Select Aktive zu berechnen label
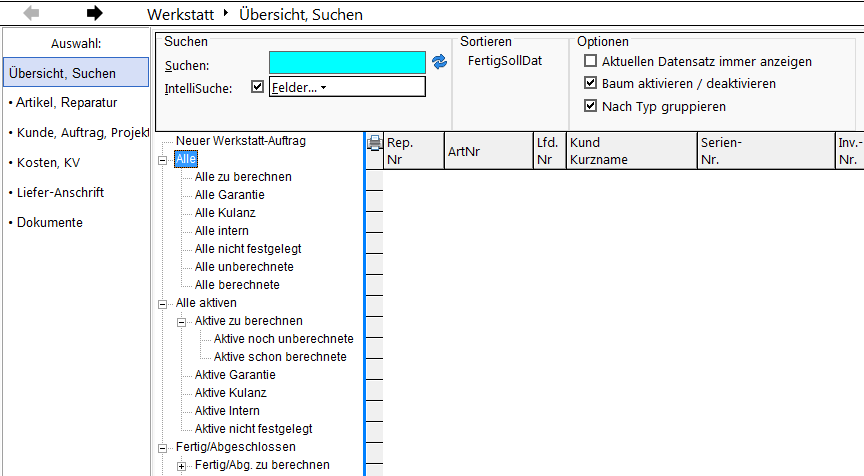Image resolution: width=864 pixels, height=476 pixels. pos(249,321)
